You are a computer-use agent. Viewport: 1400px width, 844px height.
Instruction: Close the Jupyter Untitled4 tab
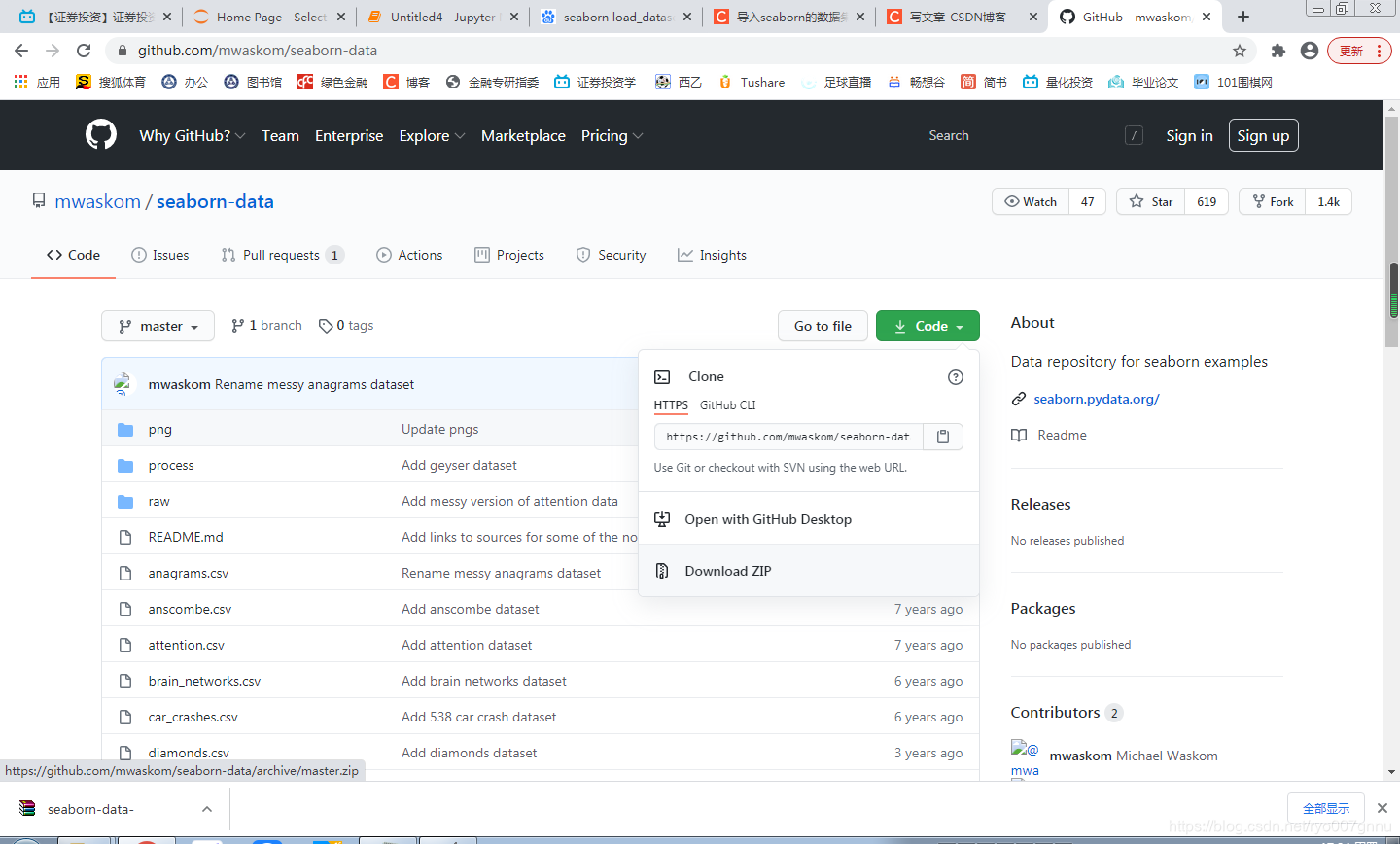coord(514,17)
